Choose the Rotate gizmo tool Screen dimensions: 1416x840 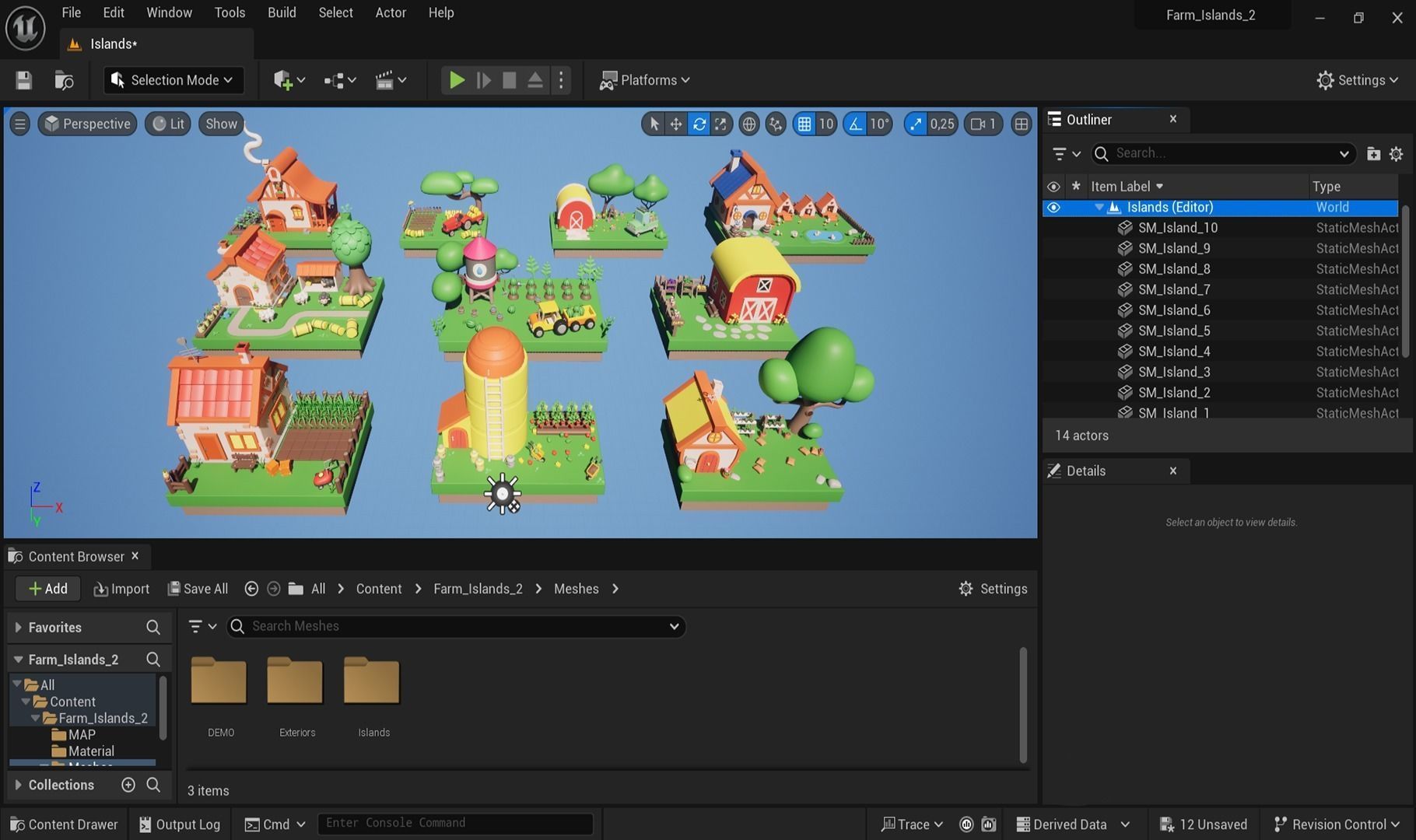click(699, 124)
